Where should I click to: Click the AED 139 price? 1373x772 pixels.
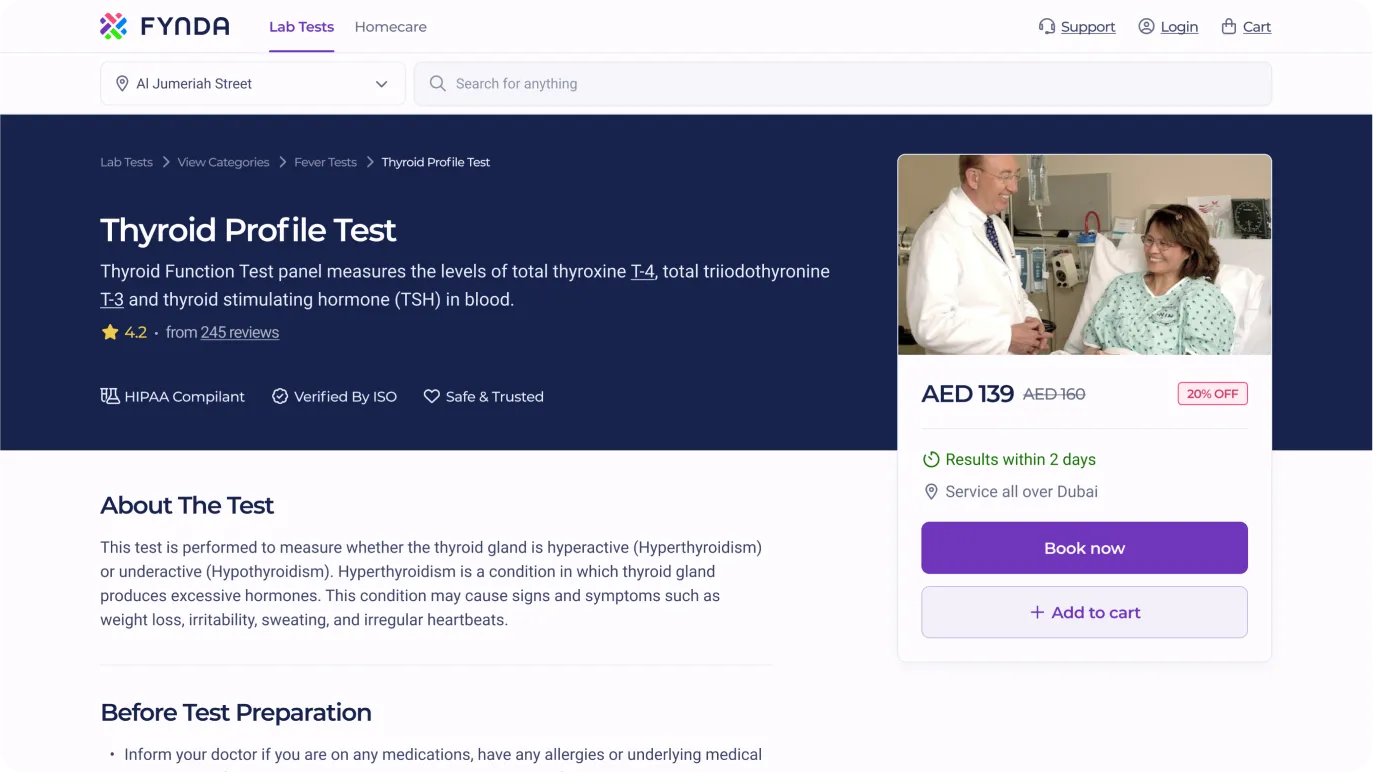pyautogui.click(x=968, y=394)
